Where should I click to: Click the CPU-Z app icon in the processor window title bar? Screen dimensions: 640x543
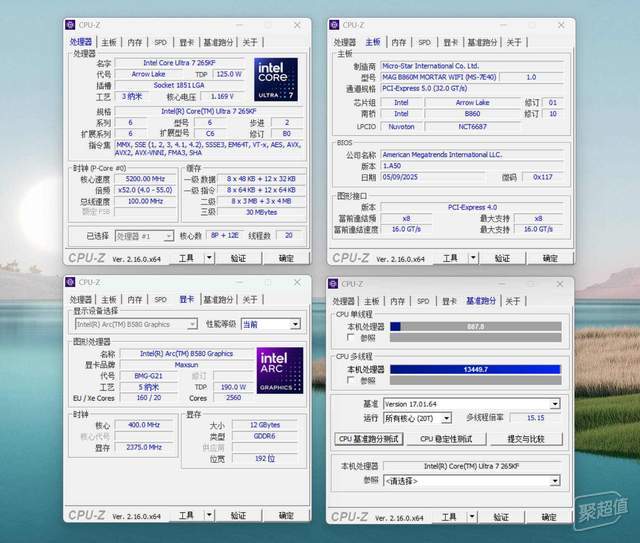pos(70,25)
